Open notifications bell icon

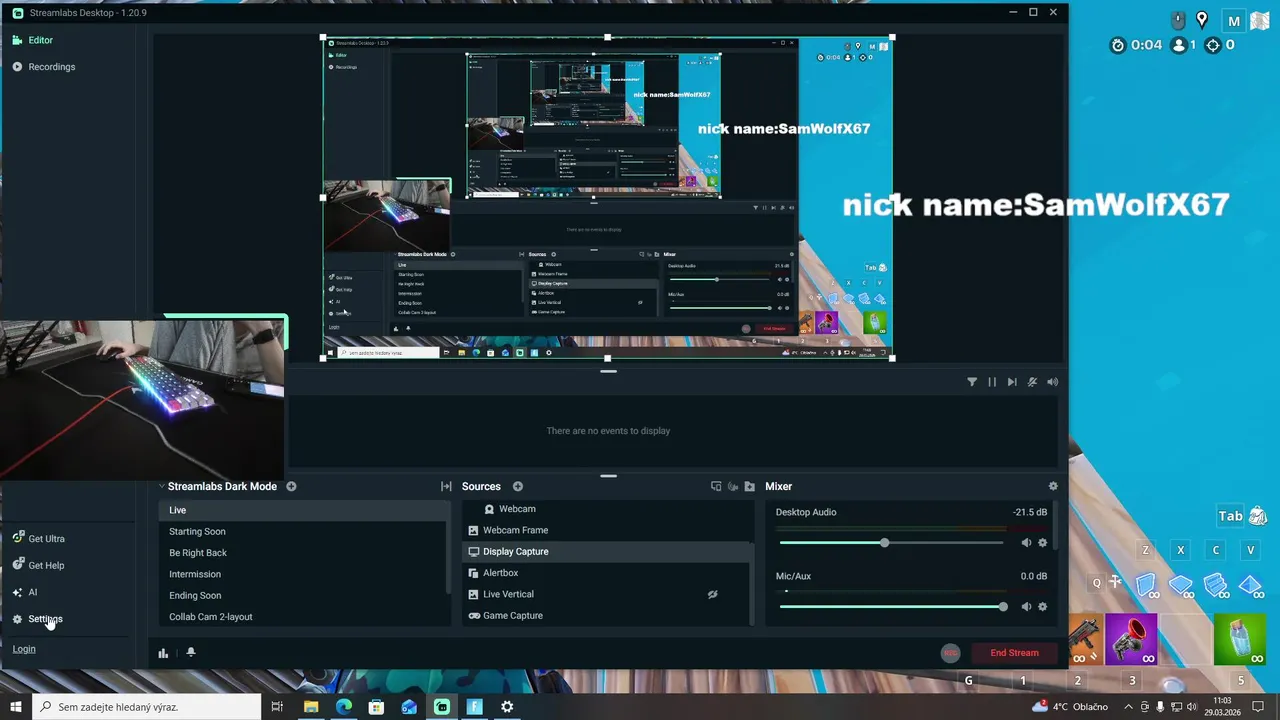click(191, 652)
